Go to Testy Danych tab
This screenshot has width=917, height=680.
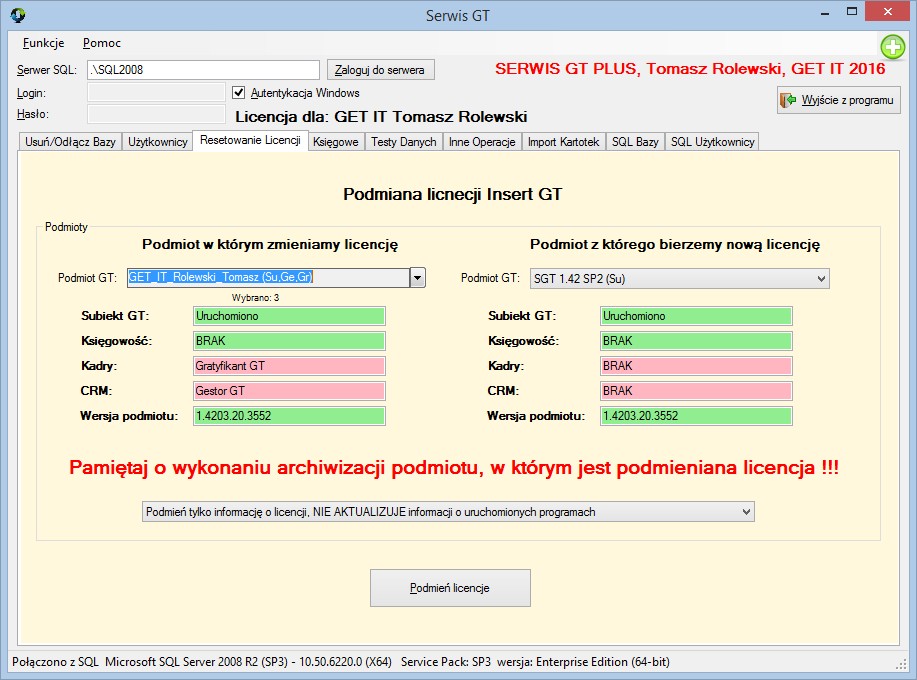coord(404,142)
